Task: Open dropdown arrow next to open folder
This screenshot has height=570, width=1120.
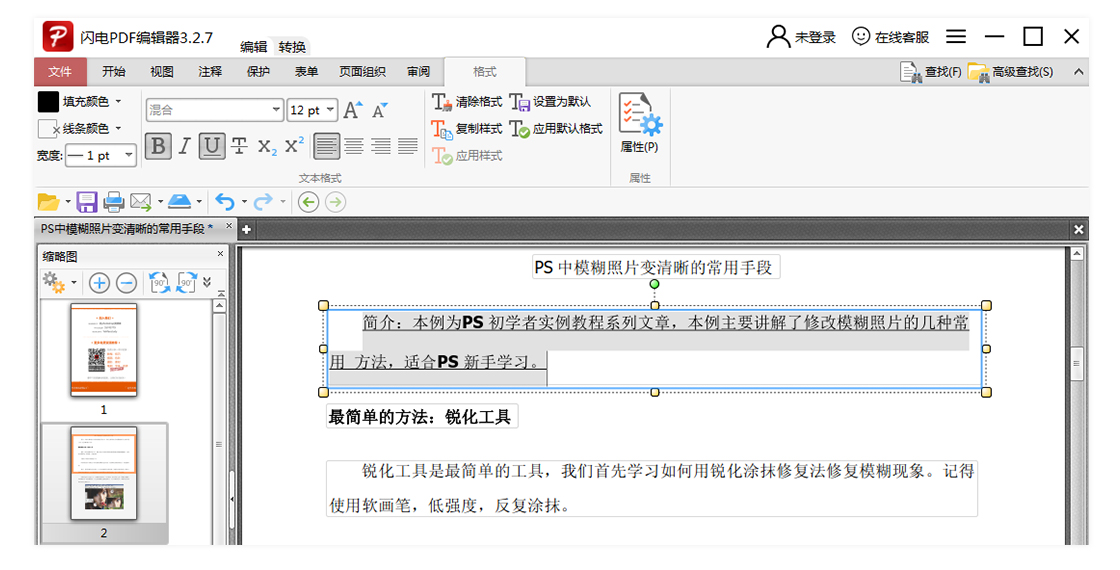Action: point(68,202)
